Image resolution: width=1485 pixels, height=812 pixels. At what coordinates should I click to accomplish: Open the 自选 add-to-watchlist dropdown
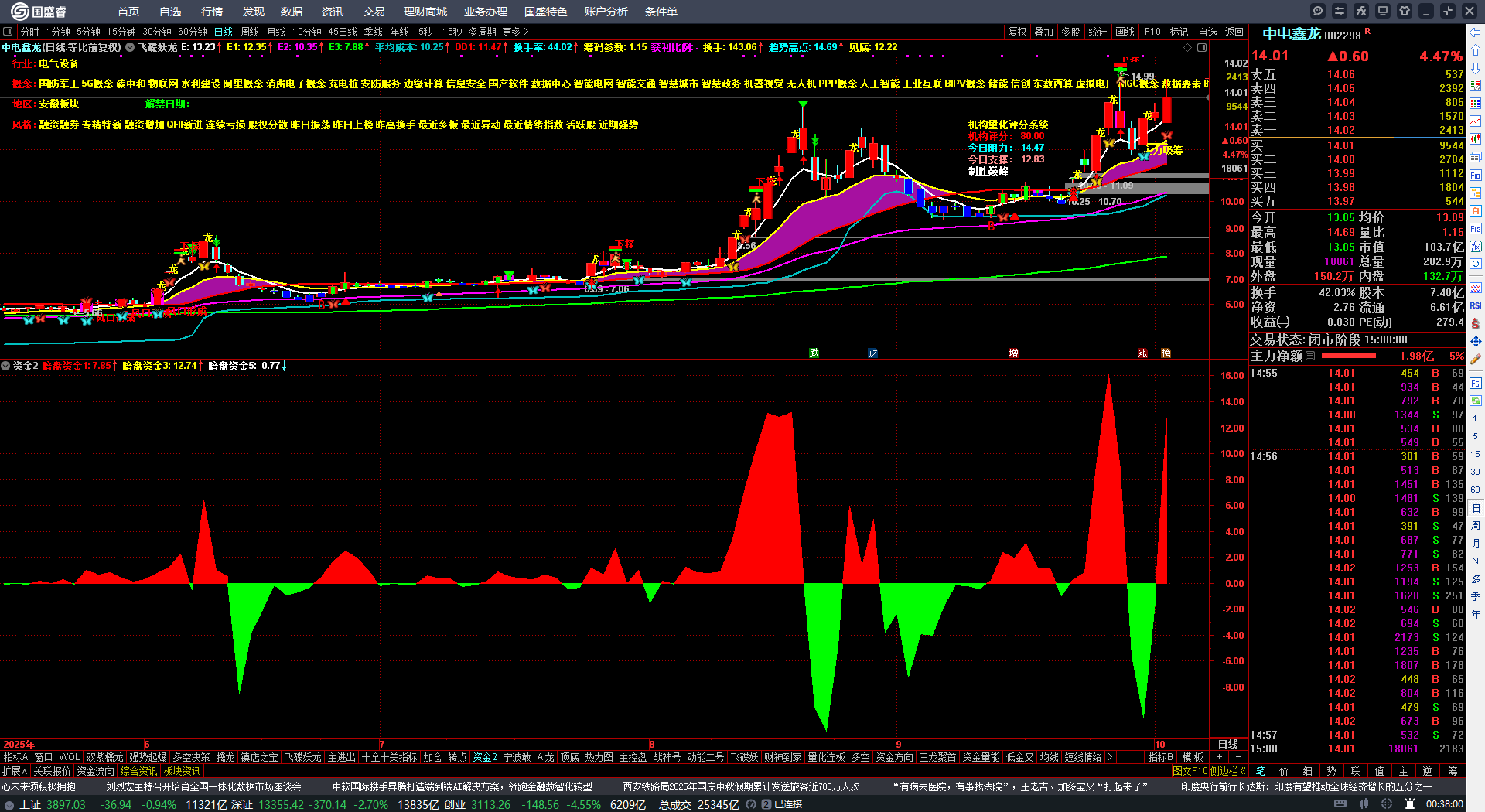click(1206, 32)
